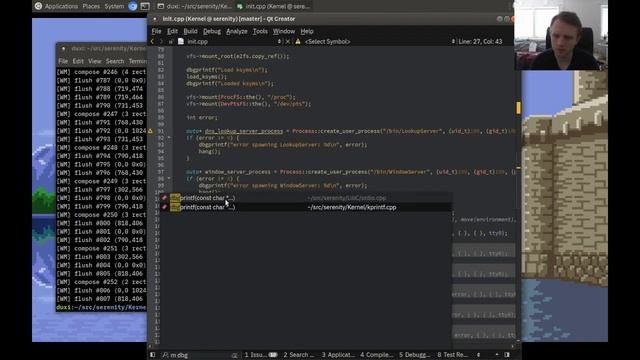Open the Tools menu in Qt Creator
The width and height of the screenshot is (640, 360).
coord(260,31)
